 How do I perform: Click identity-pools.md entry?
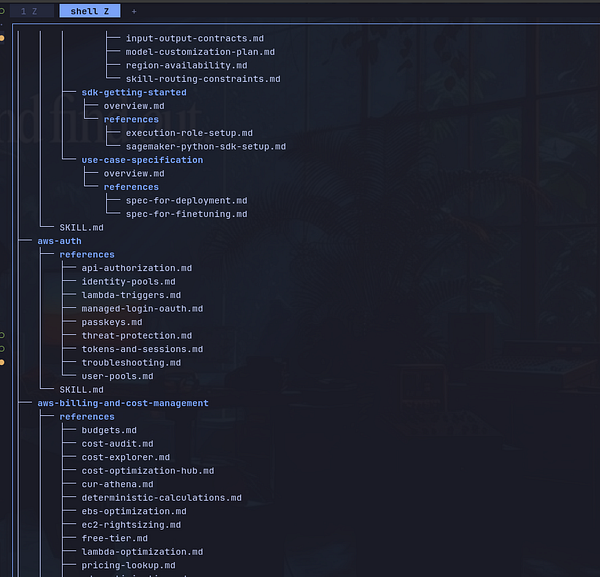(x=128, y=282)
